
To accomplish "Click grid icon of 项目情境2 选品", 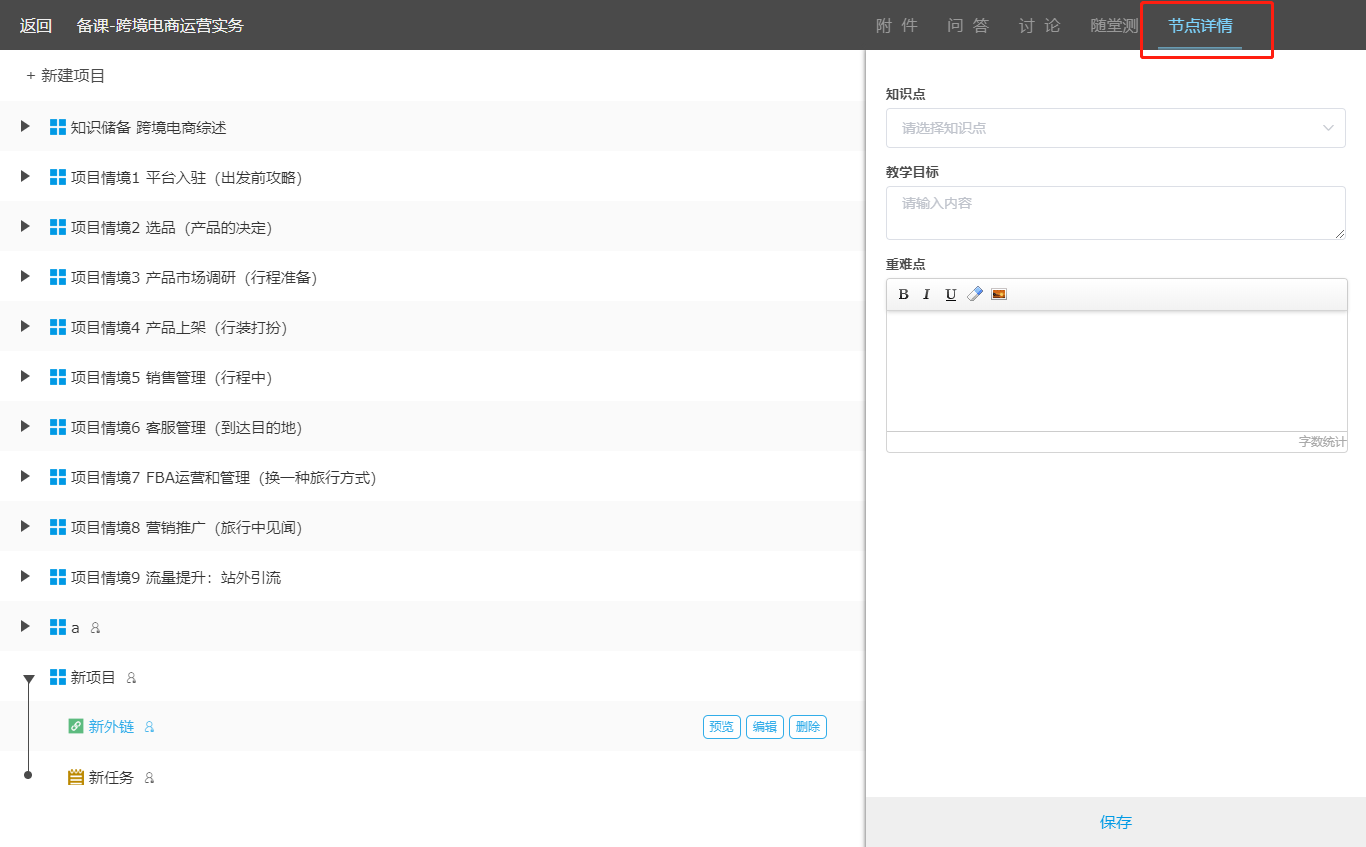I will point(58,227).
